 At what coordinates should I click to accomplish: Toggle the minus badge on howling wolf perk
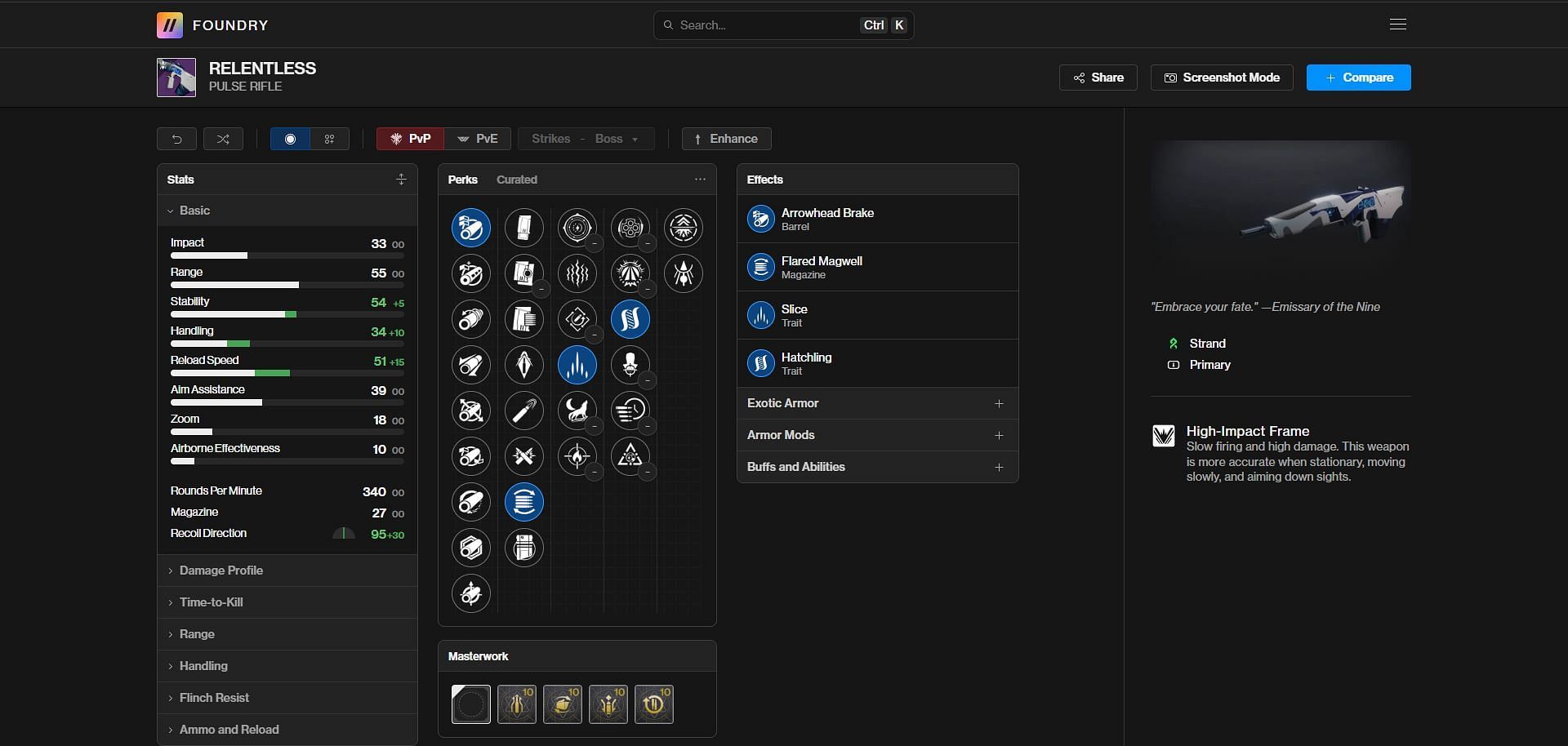[594, 426]
